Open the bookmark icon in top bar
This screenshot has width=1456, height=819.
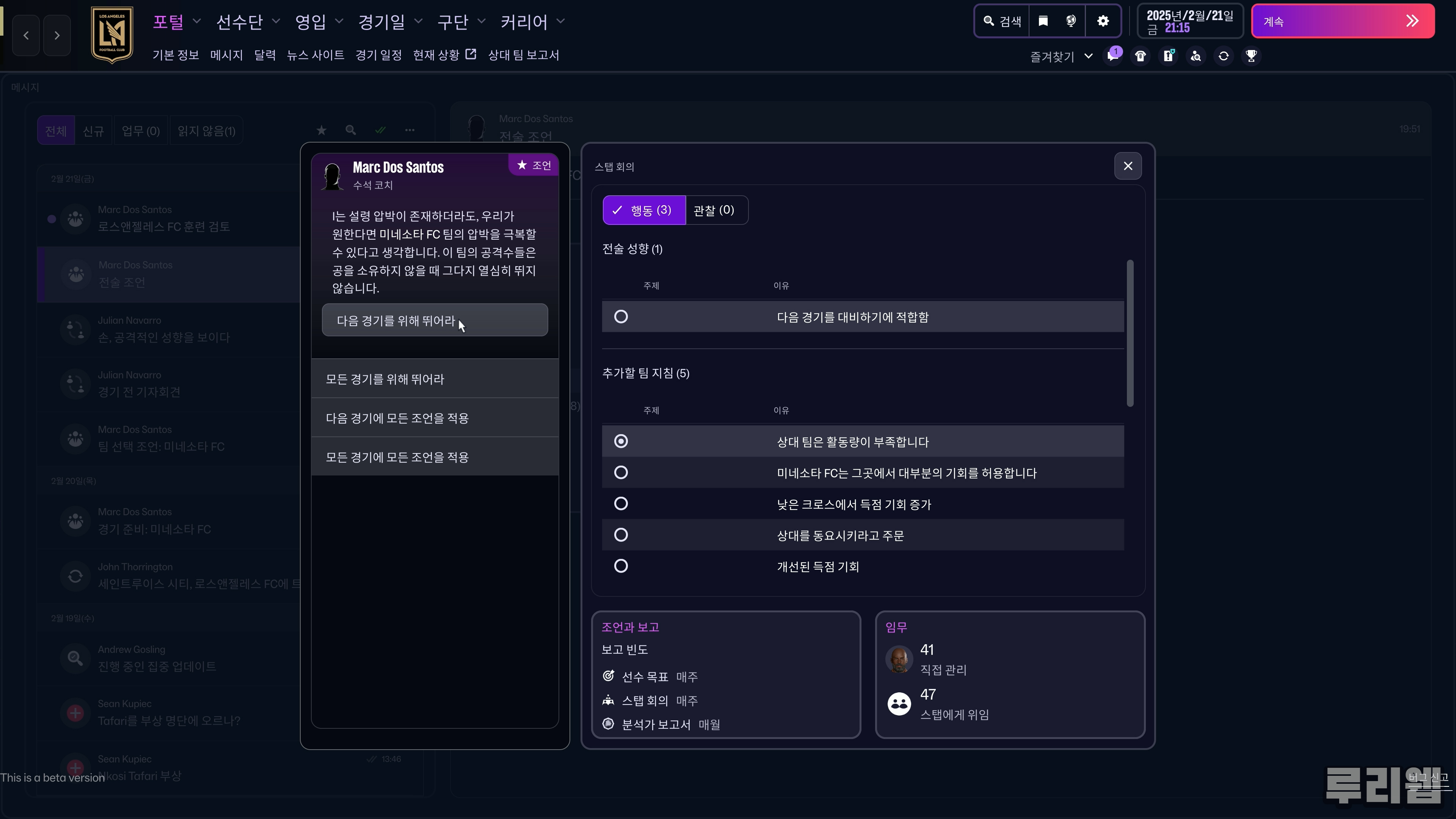1043,21
